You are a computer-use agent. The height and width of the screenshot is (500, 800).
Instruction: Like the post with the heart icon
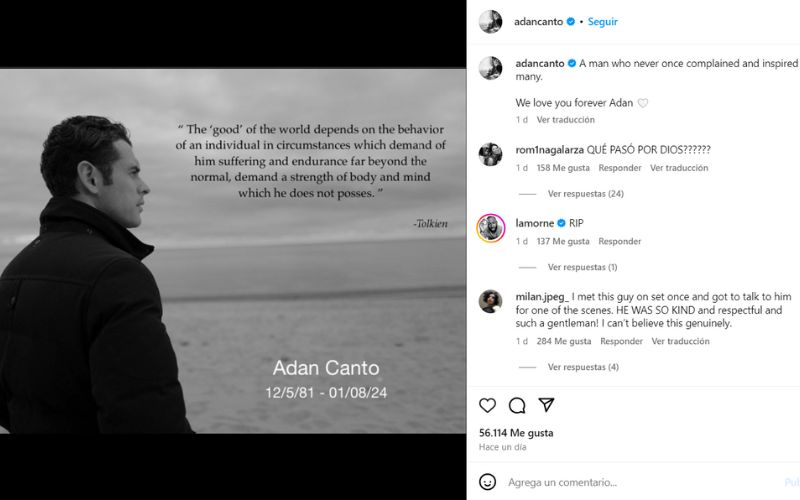click(487, 405)
